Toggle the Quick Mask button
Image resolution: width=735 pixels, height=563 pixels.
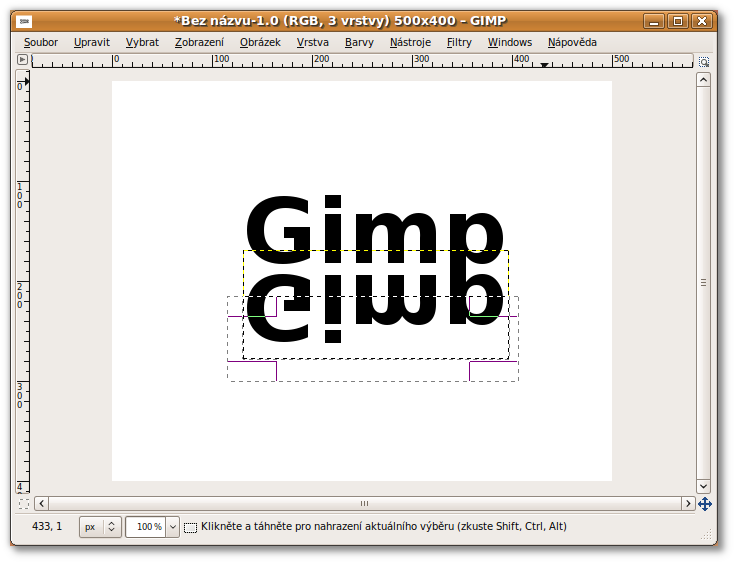23,504
